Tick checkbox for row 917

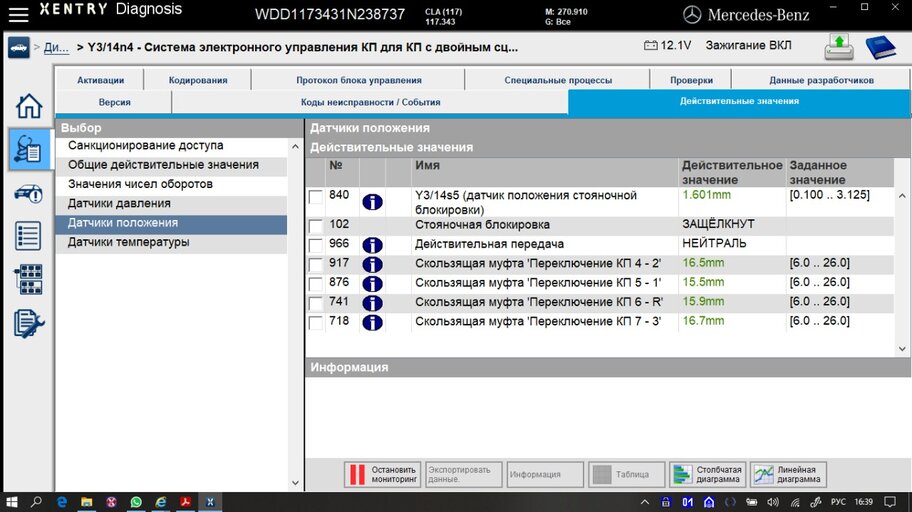pyautogui.click(x=316, y=264)
